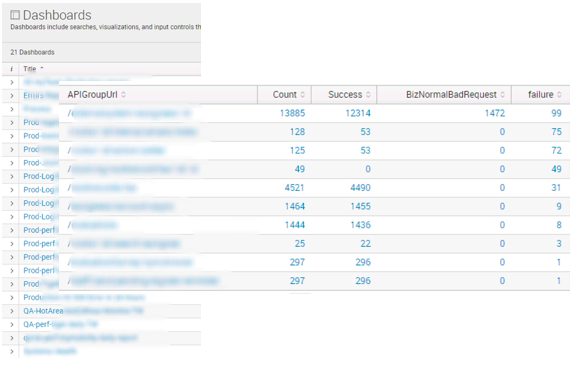Toggle Title column sort caret
The height and width of the screenshot is (367, 574).
42,68
